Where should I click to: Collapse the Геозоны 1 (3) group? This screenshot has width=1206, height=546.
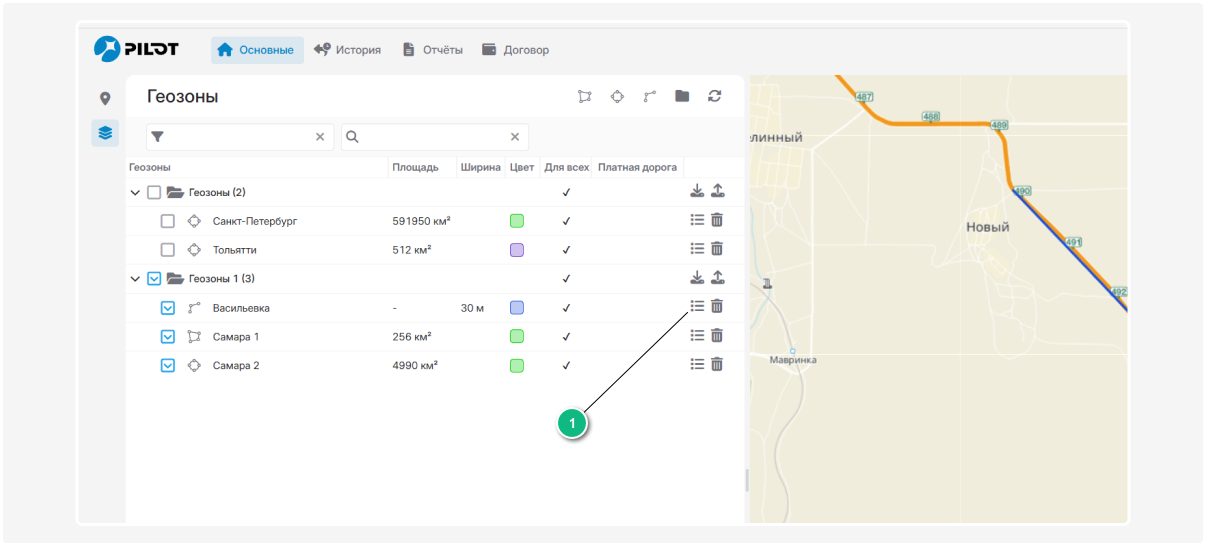click(135, 279)
